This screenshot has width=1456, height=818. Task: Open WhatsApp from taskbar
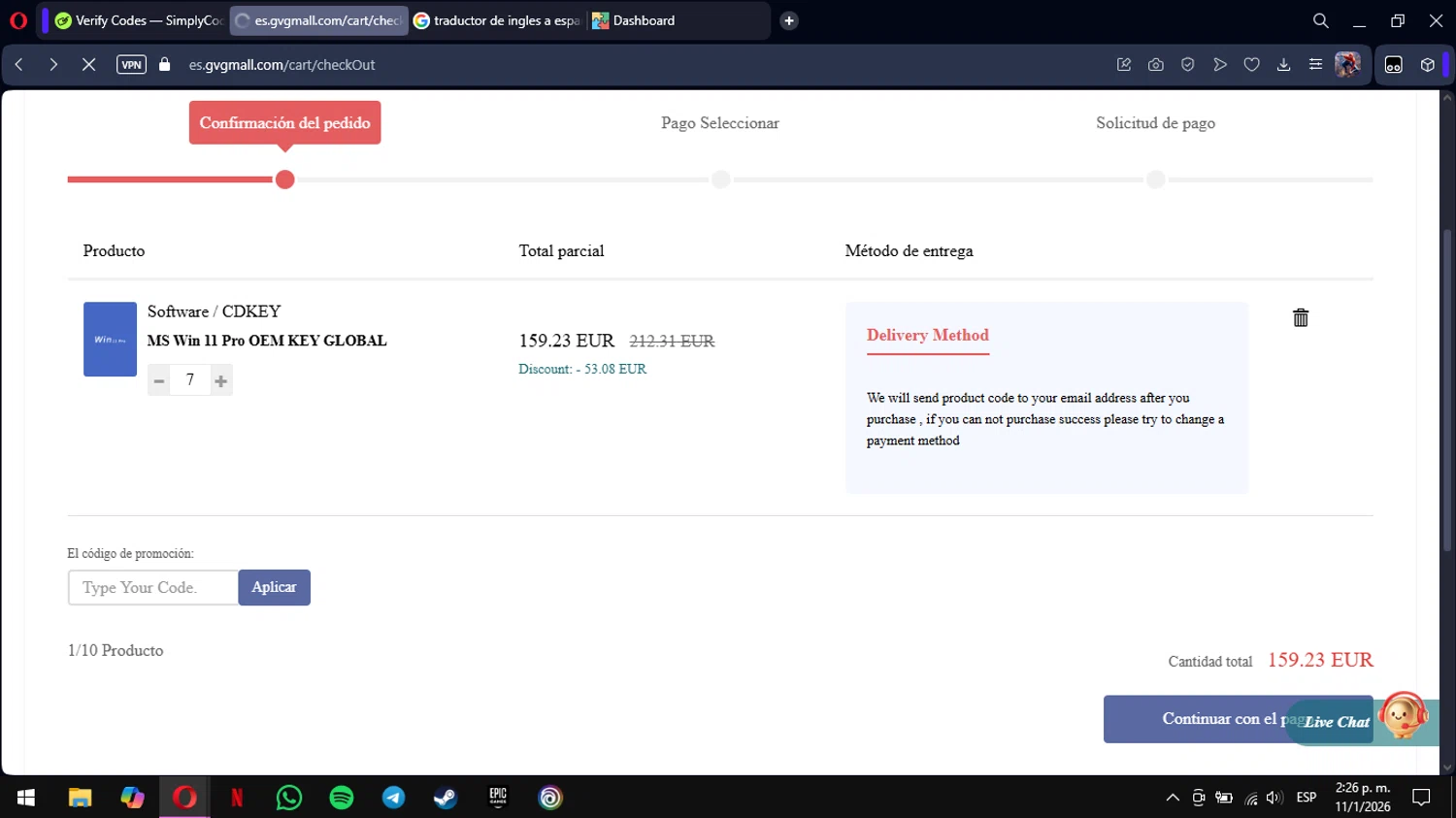tap(289, 798)
